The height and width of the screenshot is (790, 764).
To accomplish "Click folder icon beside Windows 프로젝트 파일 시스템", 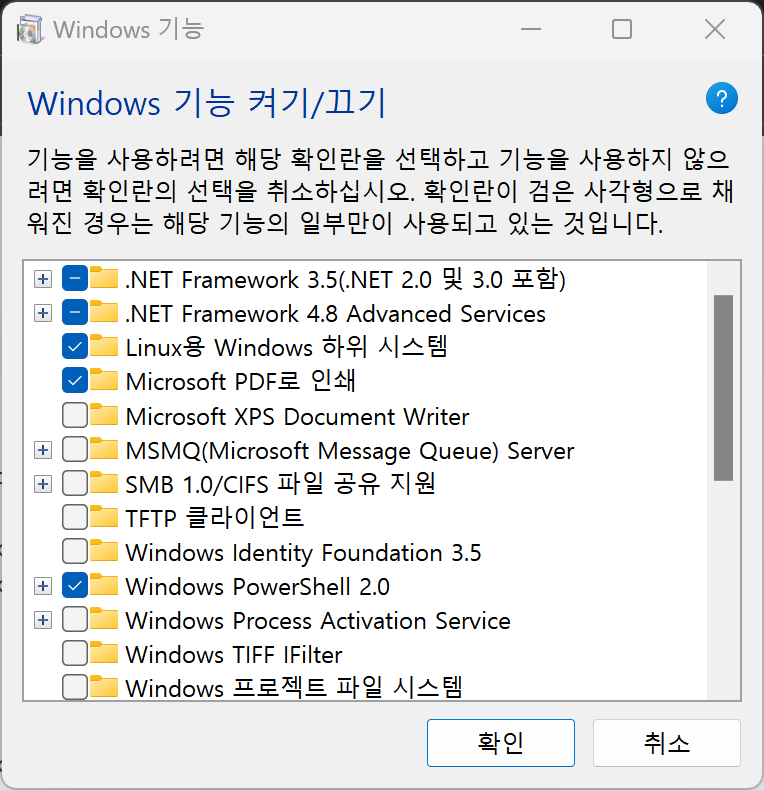I will [104, 687].
